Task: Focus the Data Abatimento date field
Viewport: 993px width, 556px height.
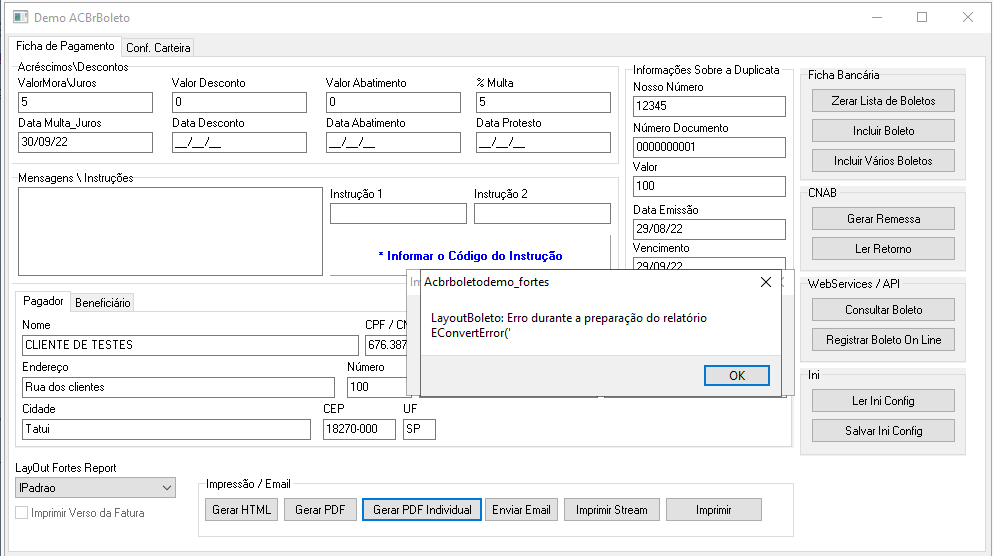Action: (393, 142)
